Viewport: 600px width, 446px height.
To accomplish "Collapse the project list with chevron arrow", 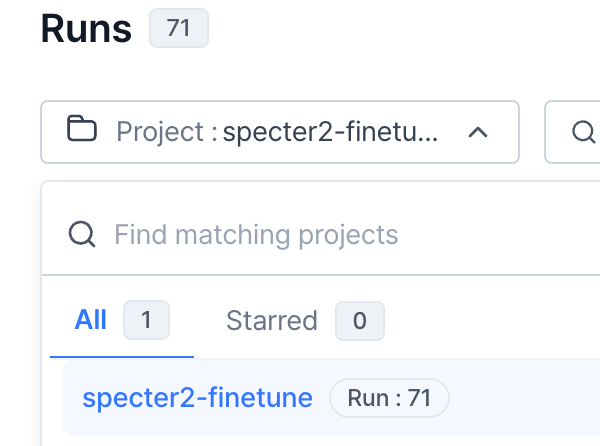I will click(478, 133).
